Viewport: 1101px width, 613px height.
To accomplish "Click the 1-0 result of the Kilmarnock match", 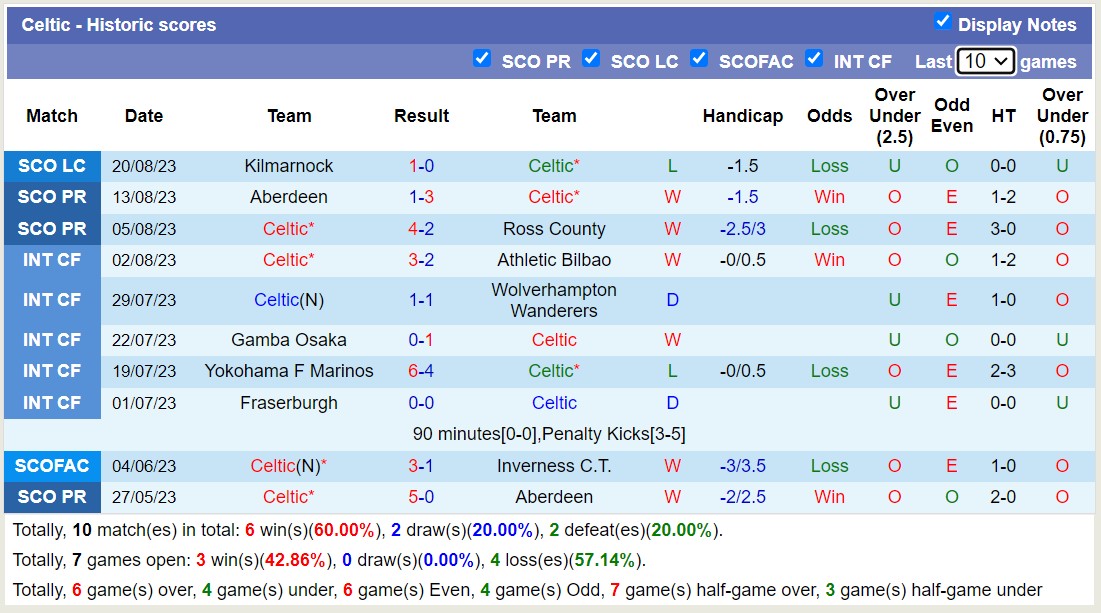I will 421,166.
